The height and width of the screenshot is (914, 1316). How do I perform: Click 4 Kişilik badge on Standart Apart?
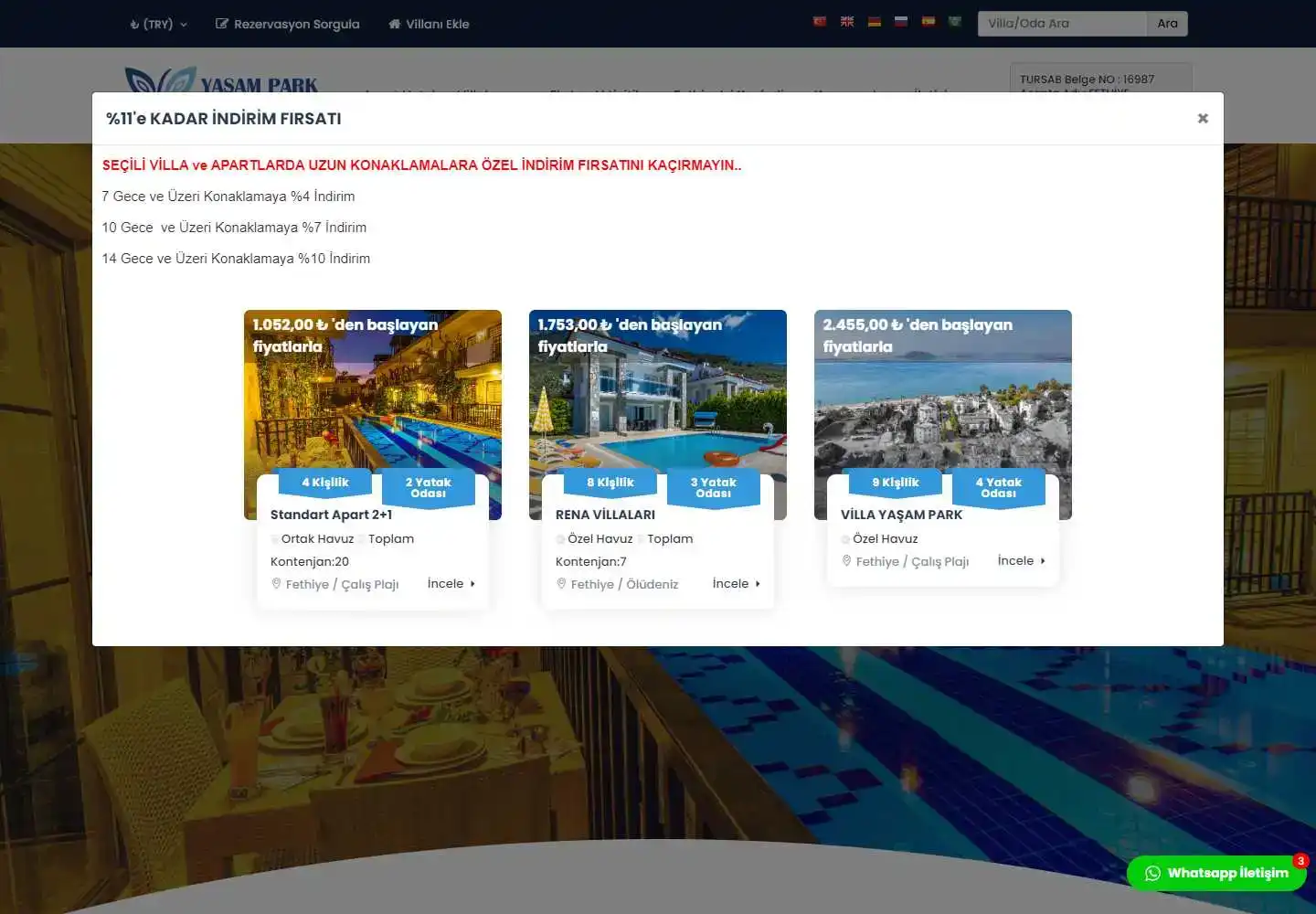point(325,483)
